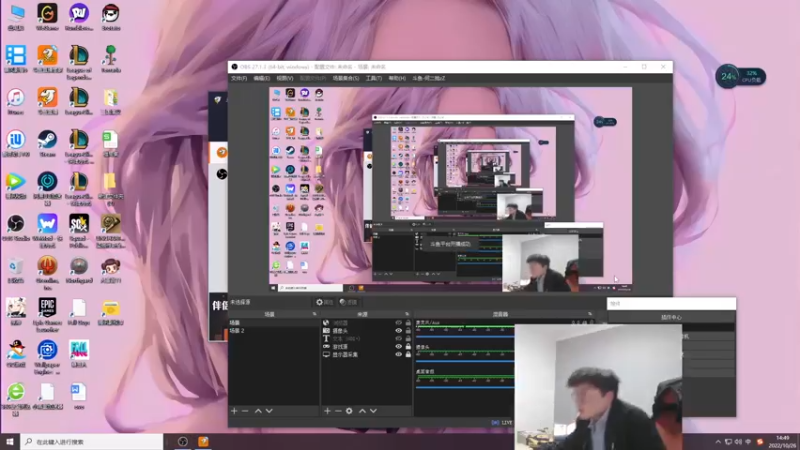The height and width of the screenshot is (450, 800).
Task: Click the Filters button above Sources
Action: point(348,302)
